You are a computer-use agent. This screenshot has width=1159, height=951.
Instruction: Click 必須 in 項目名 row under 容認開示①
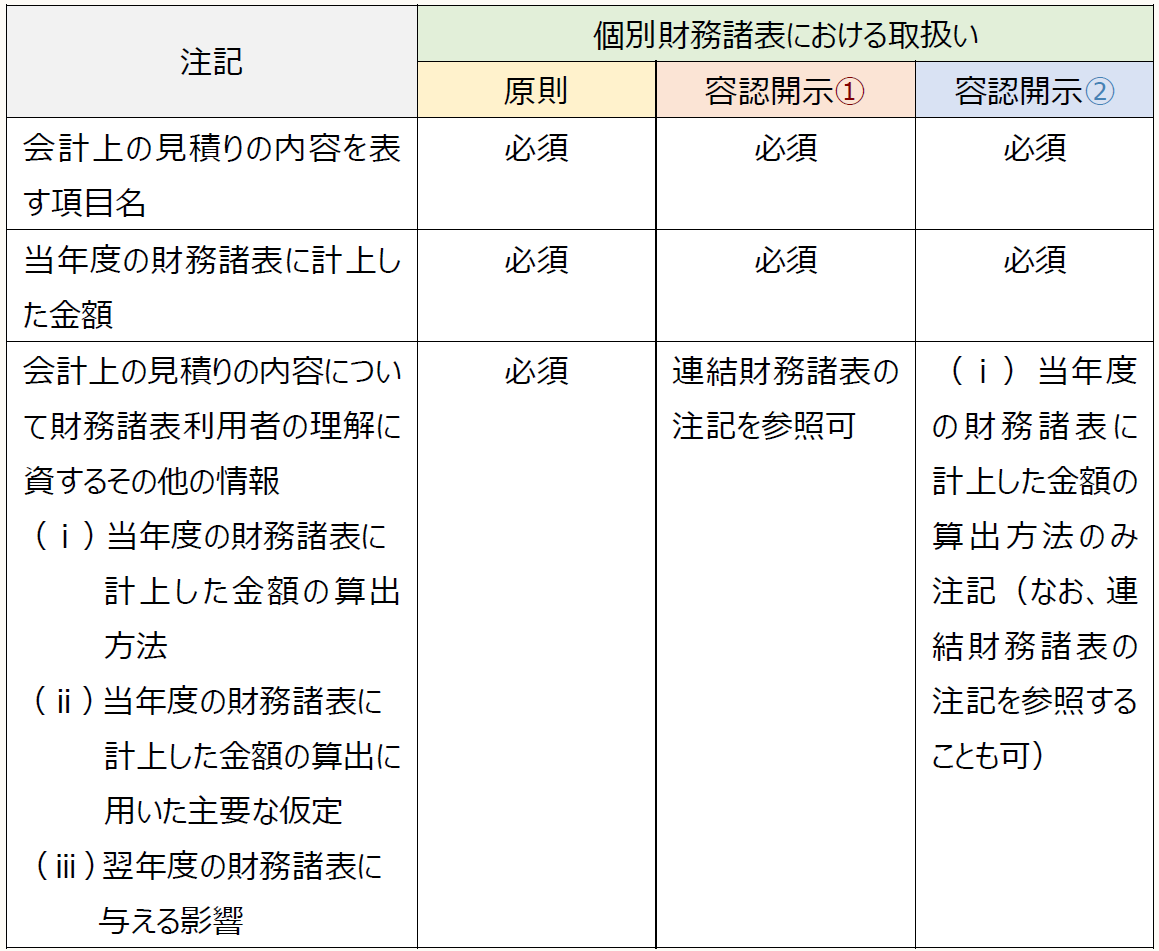coord(785,149)
